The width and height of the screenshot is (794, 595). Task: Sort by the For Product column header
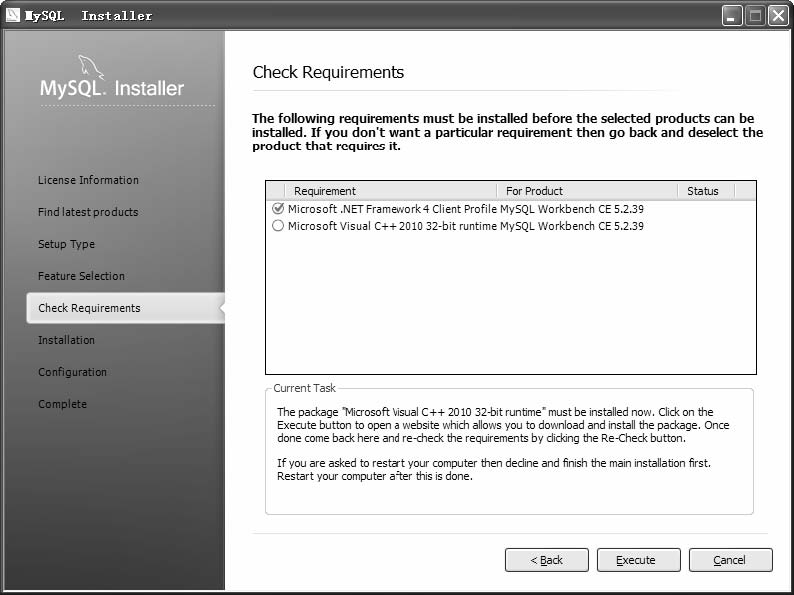click(x=587, y=191)
